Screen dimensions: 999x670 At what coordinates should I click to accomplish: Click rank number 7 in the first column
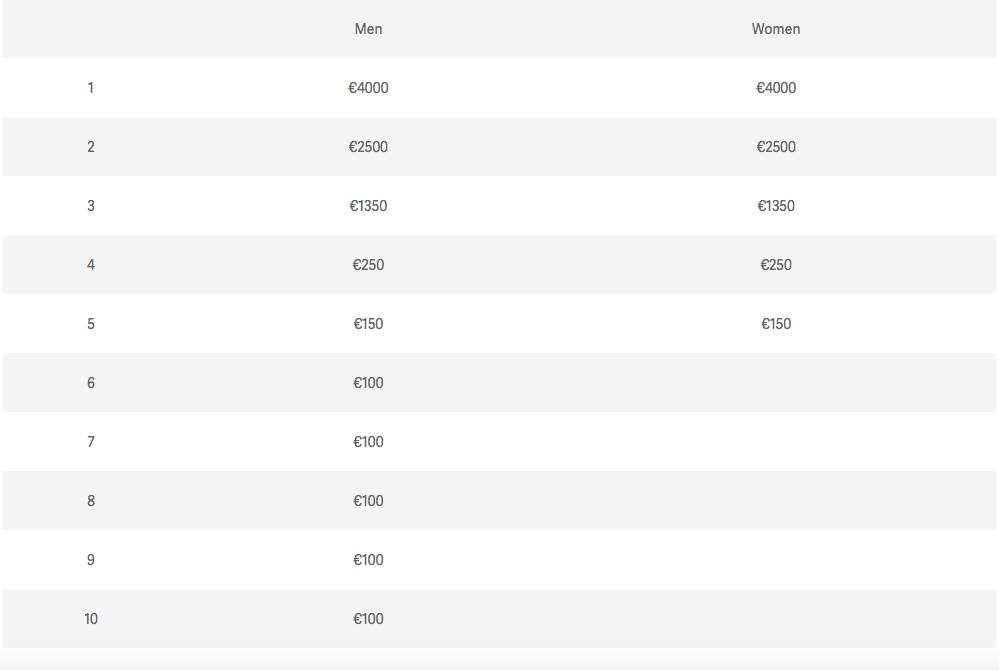(x=91, y=442)
